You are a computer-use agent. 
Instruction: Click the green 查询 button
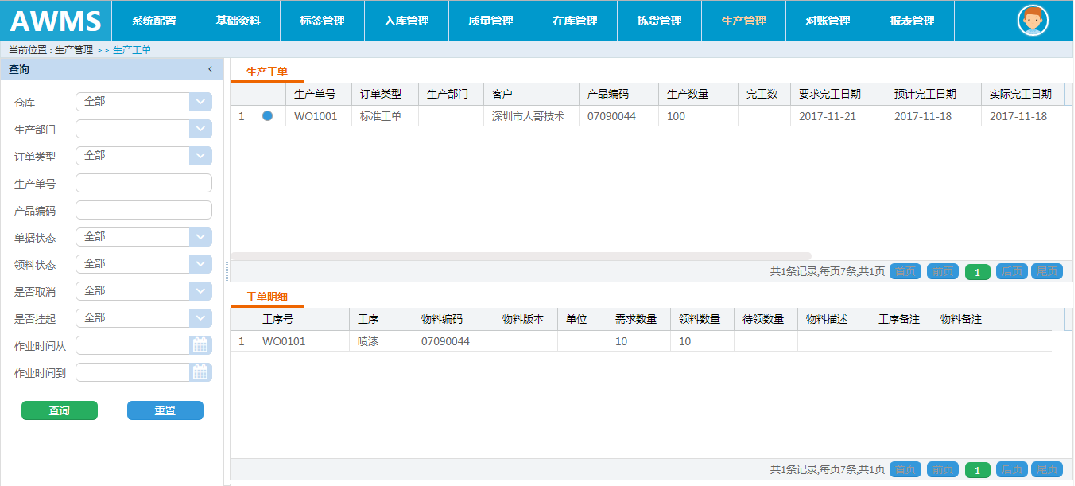59,410
